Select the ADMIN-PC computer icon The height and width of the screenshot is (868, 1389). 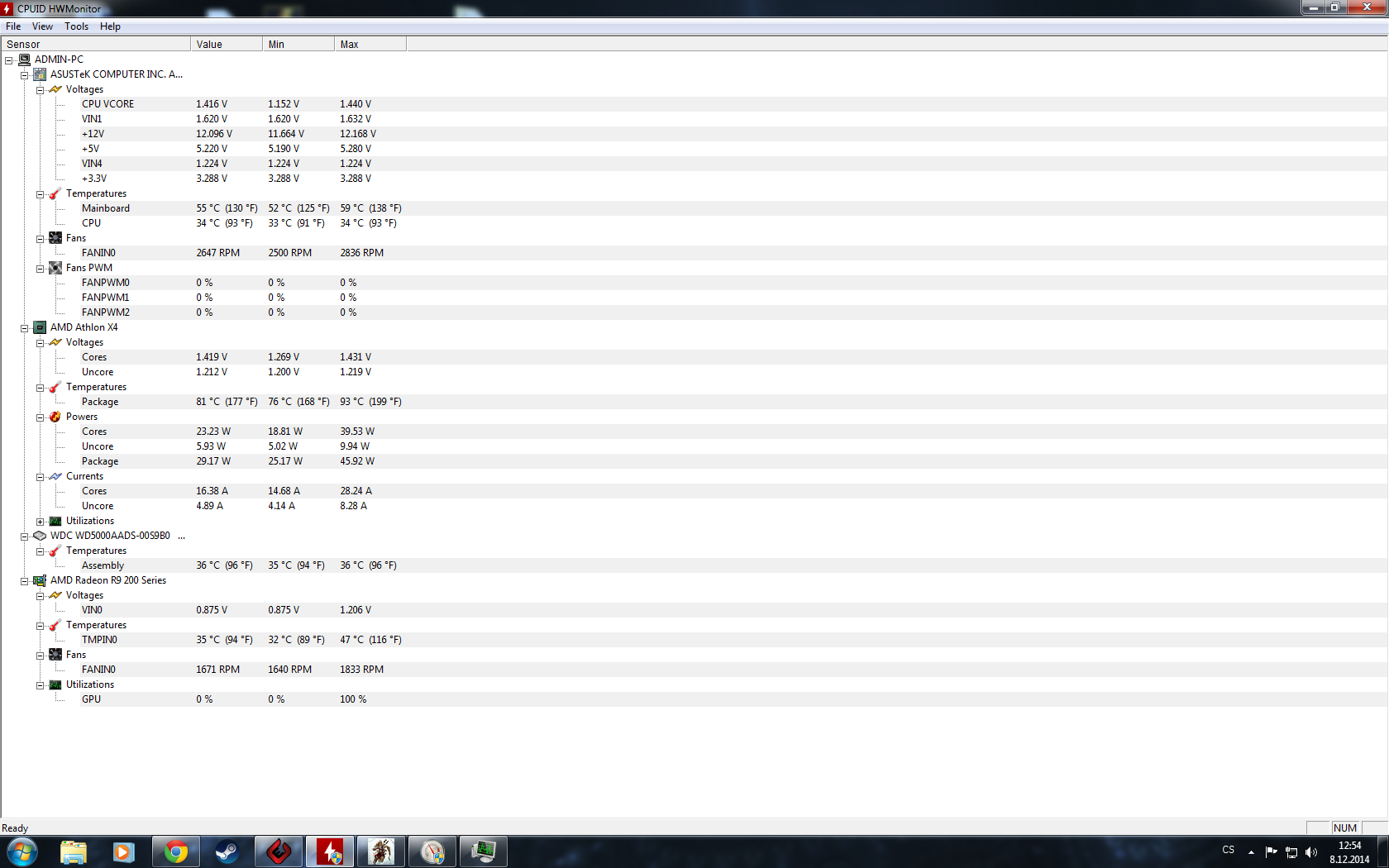pos(24,60)
